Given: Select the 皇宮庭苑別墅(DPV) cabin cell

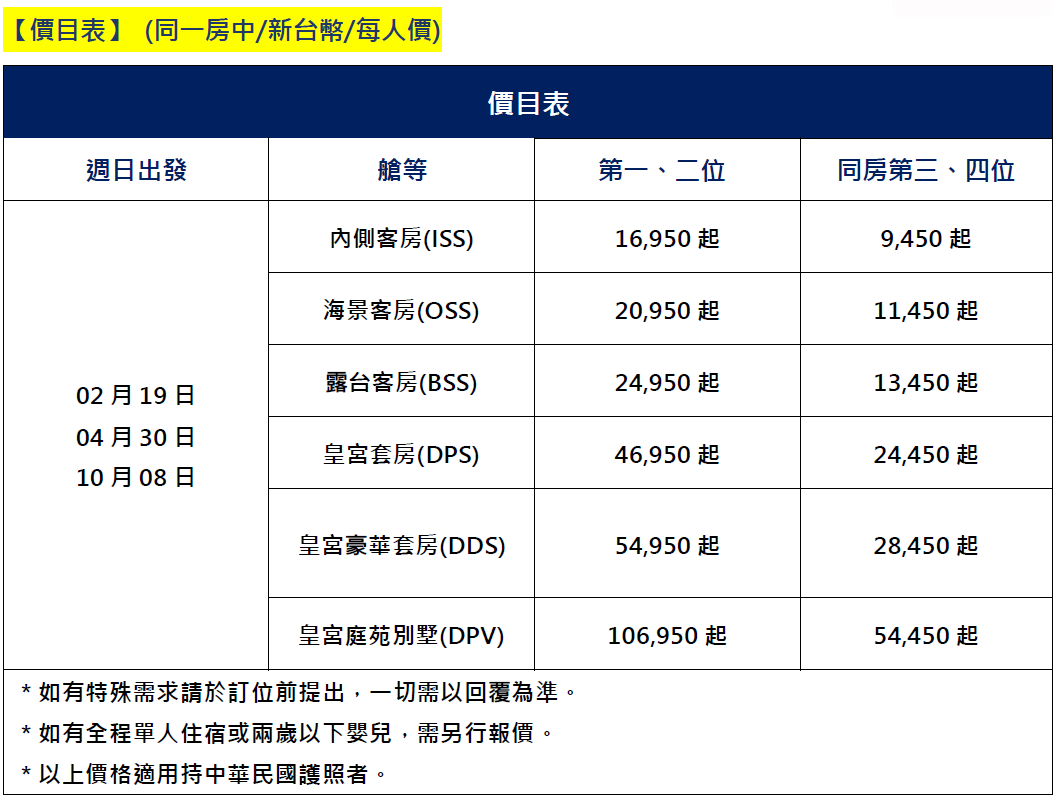Looking at the screenshot, I should click(401, 636).
